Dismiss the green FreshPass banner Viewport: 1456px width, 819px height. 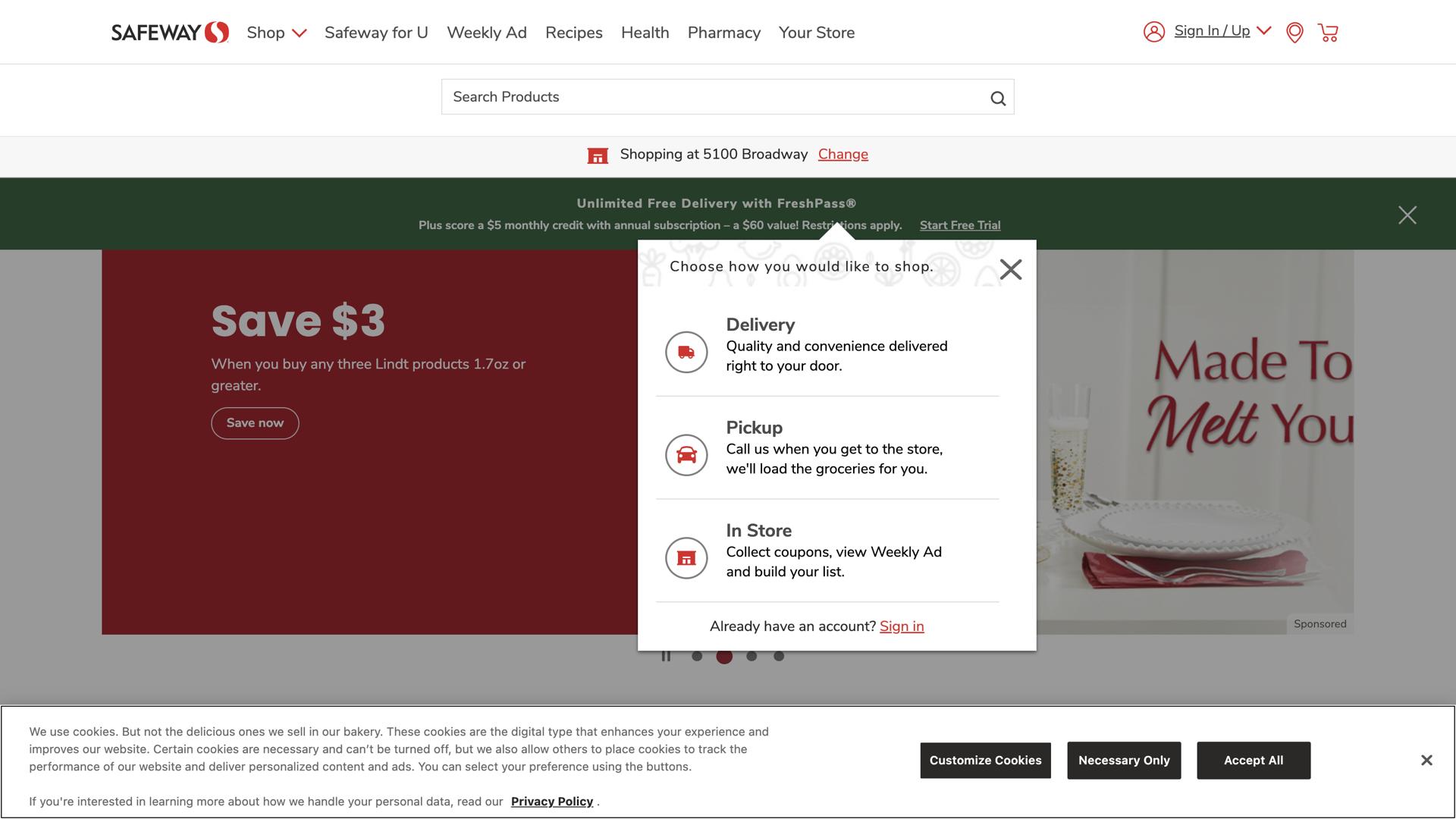[x=1407, y=215]
